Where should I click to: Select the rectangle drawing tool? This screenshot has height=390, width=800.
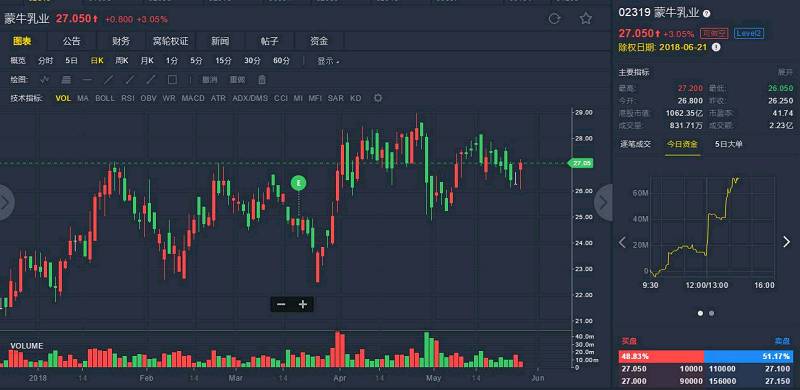click(172, 80)
